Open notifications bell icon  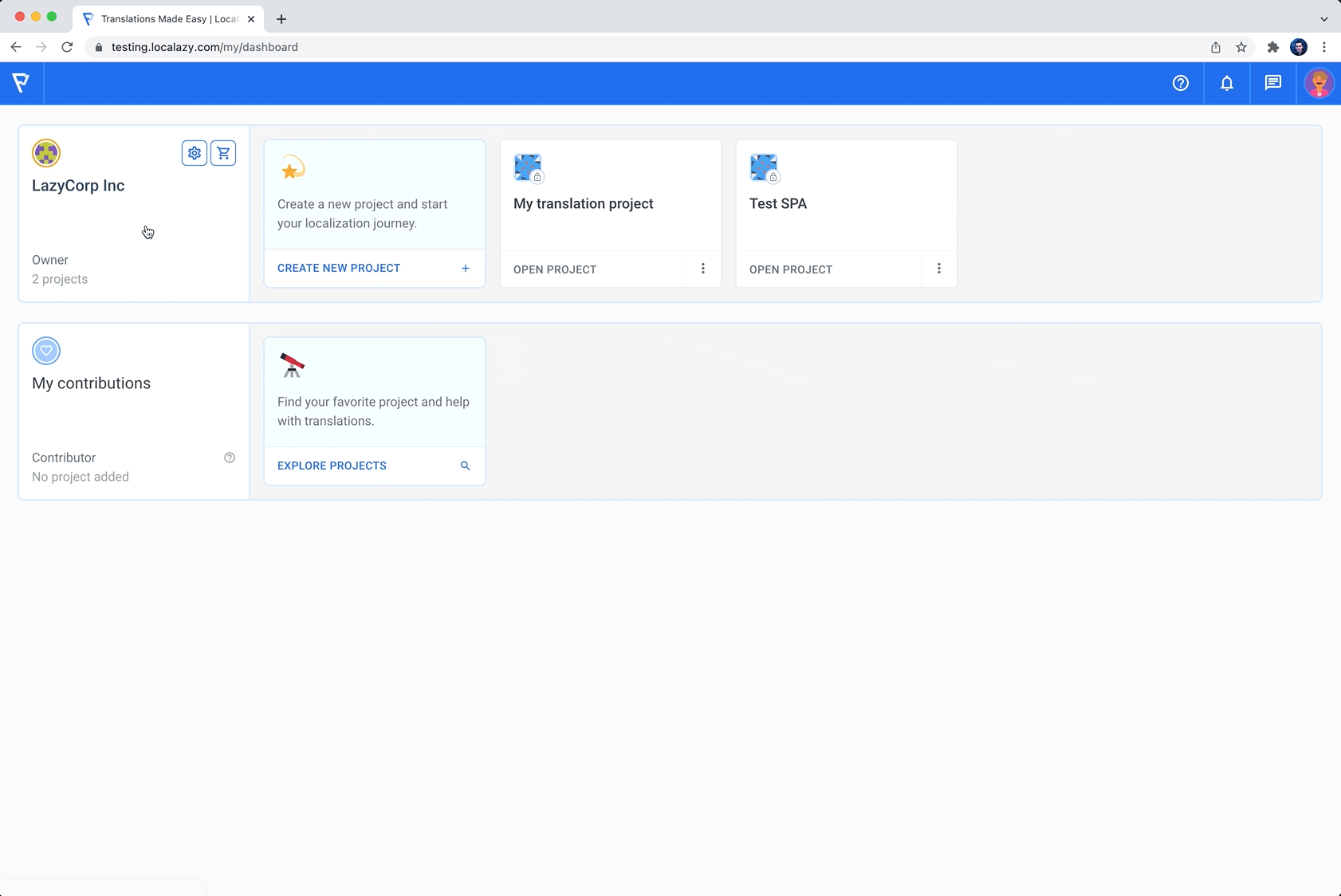click(x=1227, y=83)
